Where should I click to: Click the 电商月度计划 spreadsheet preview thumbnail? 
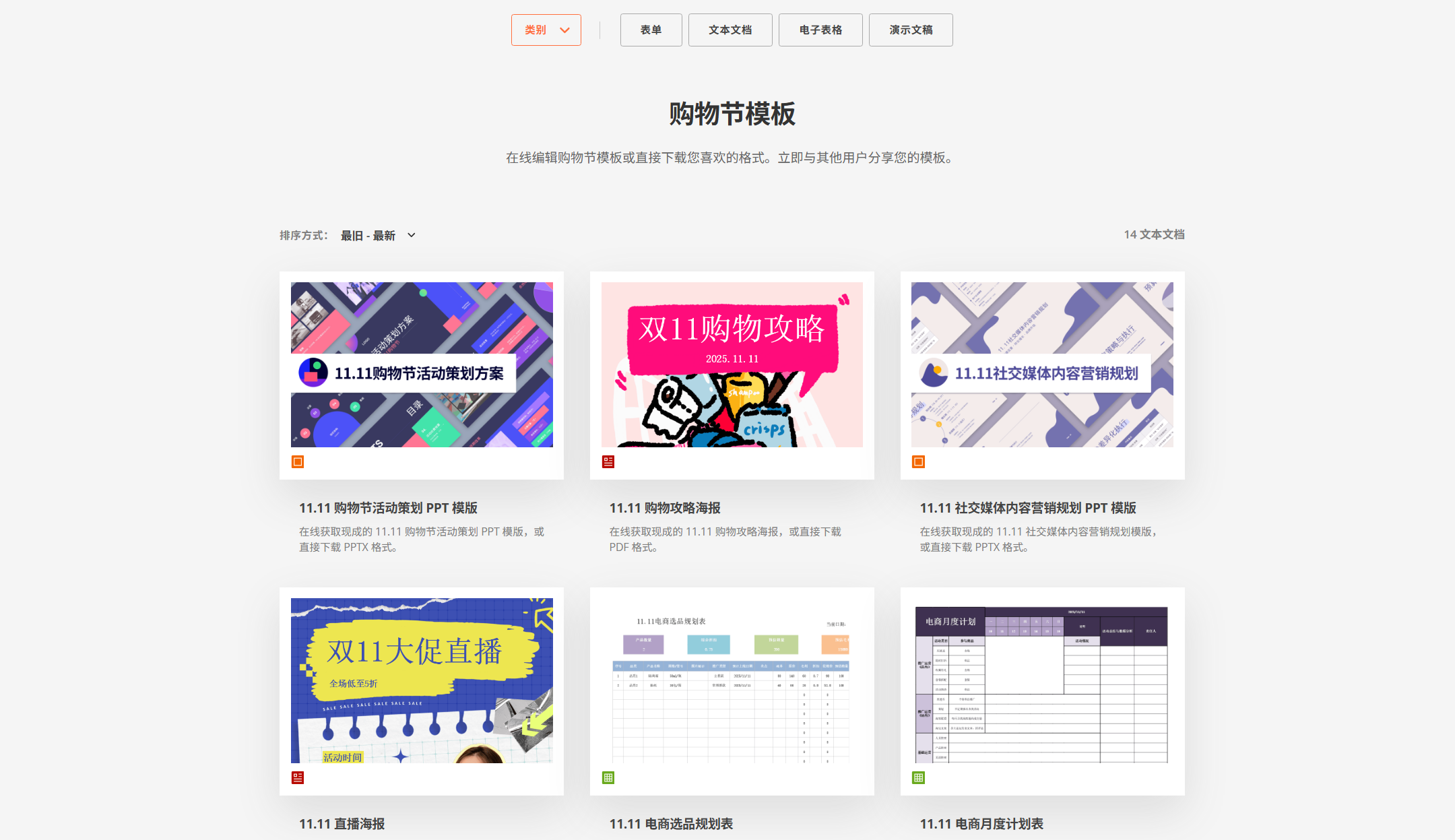tap(1041, 682)
